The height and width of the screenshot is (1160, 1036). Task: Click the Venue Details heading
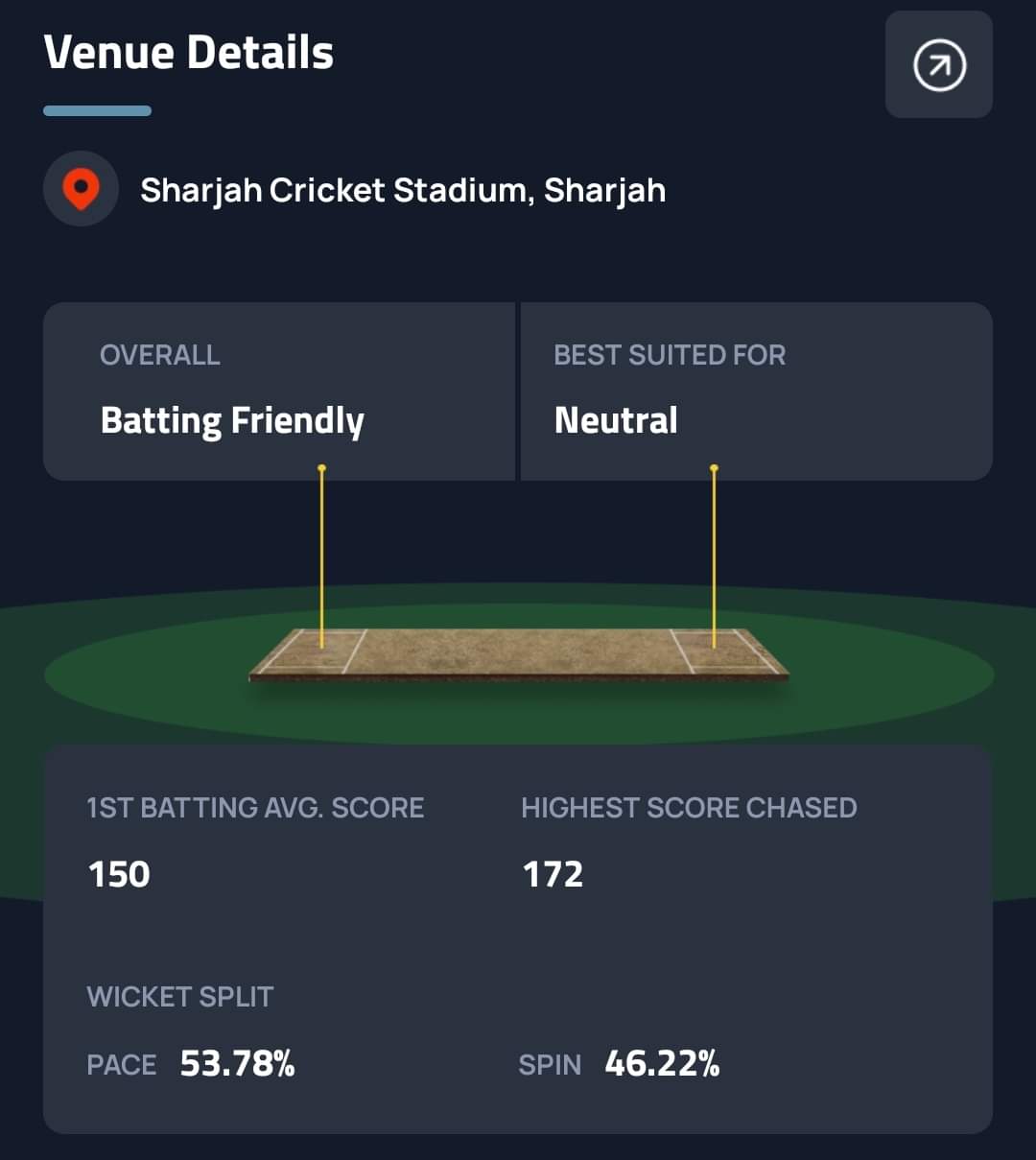pos(189,53)
